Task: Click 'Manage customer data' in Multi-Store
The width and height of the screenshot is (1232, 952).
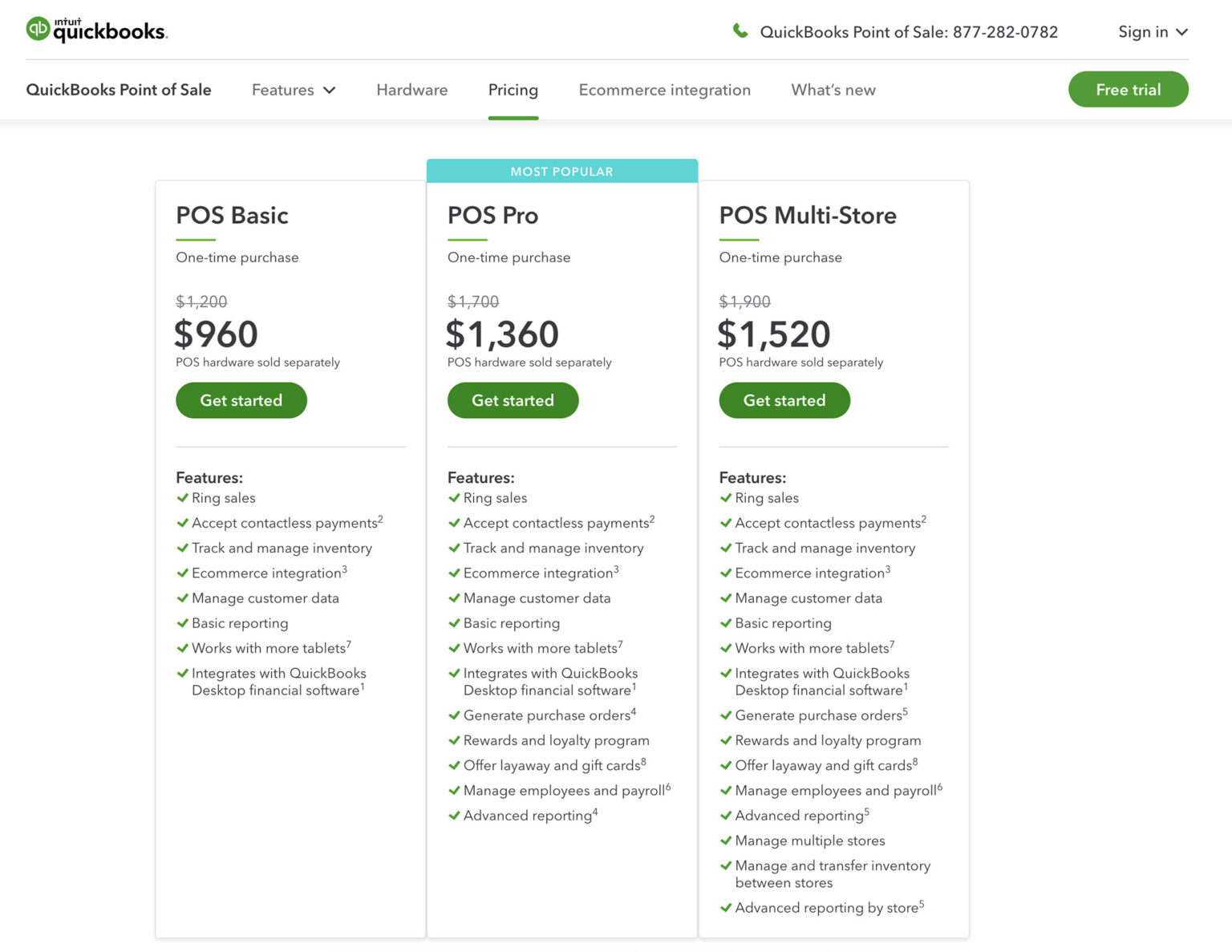Action: [x=808, y=598]
